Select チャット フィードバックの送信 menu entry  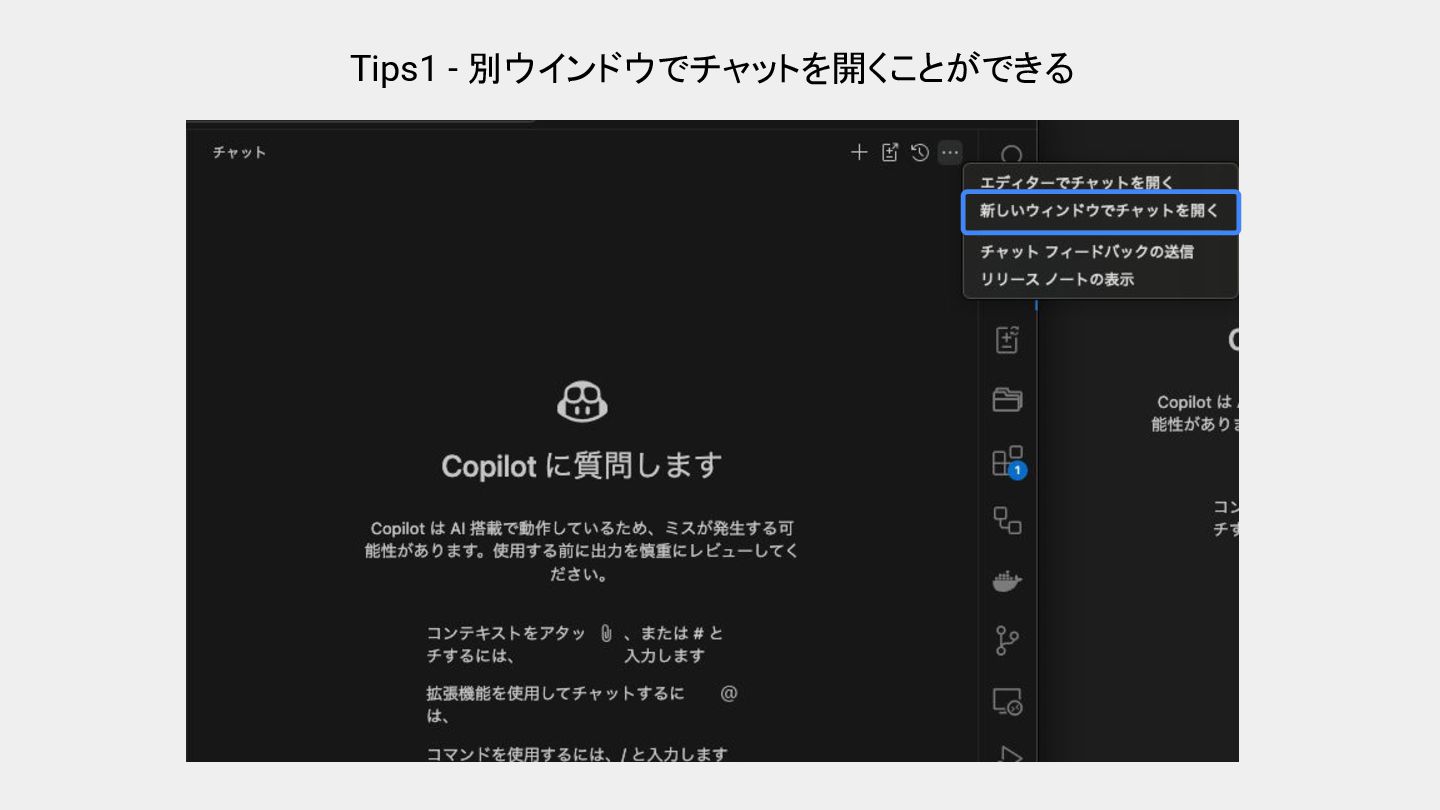click(1087, 252)
